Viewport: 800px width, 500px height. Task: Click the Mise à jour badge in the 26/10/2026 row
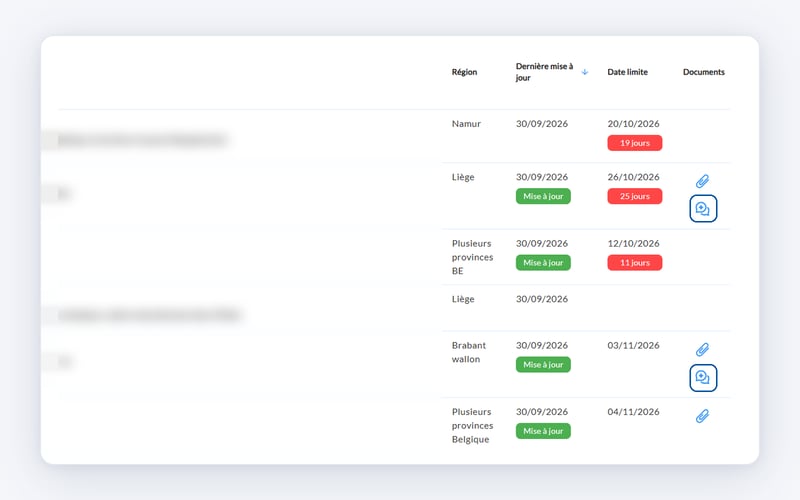pyautogui.click(x=543, y=196)
